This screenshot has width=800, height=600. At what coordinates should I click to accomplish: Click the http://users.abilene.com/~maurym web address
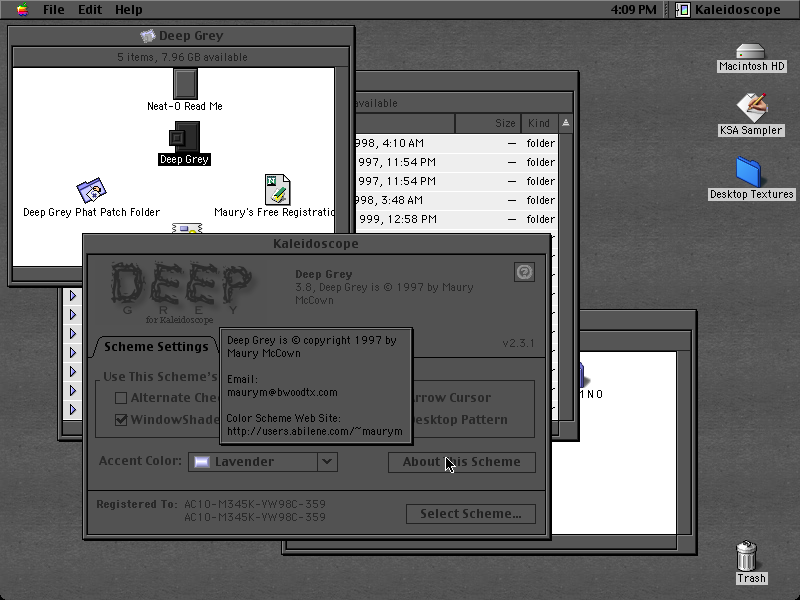click(315, 432)
